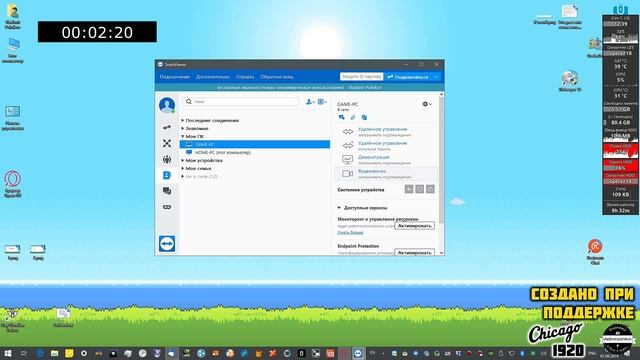Click the TeamViewer logo at sidebar bottom

click(167, 244)
